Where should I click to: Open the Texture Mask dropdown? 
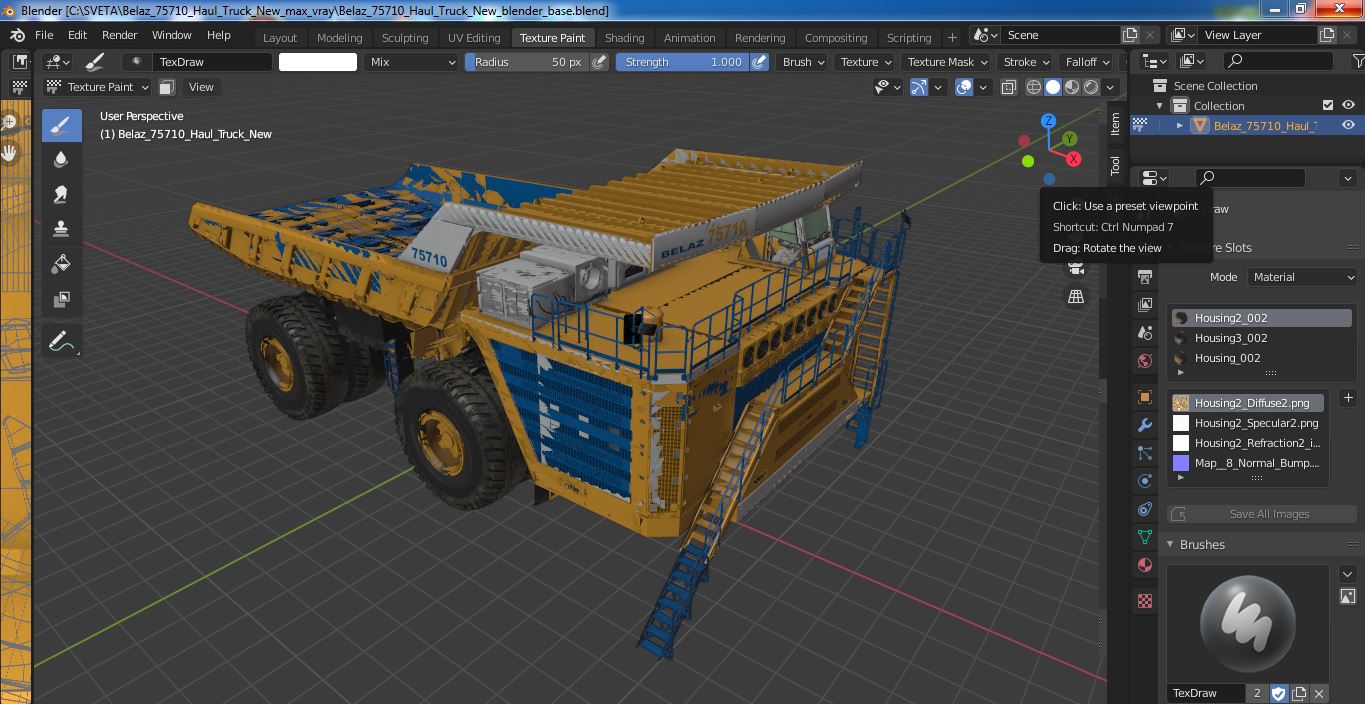coord(947,62)
